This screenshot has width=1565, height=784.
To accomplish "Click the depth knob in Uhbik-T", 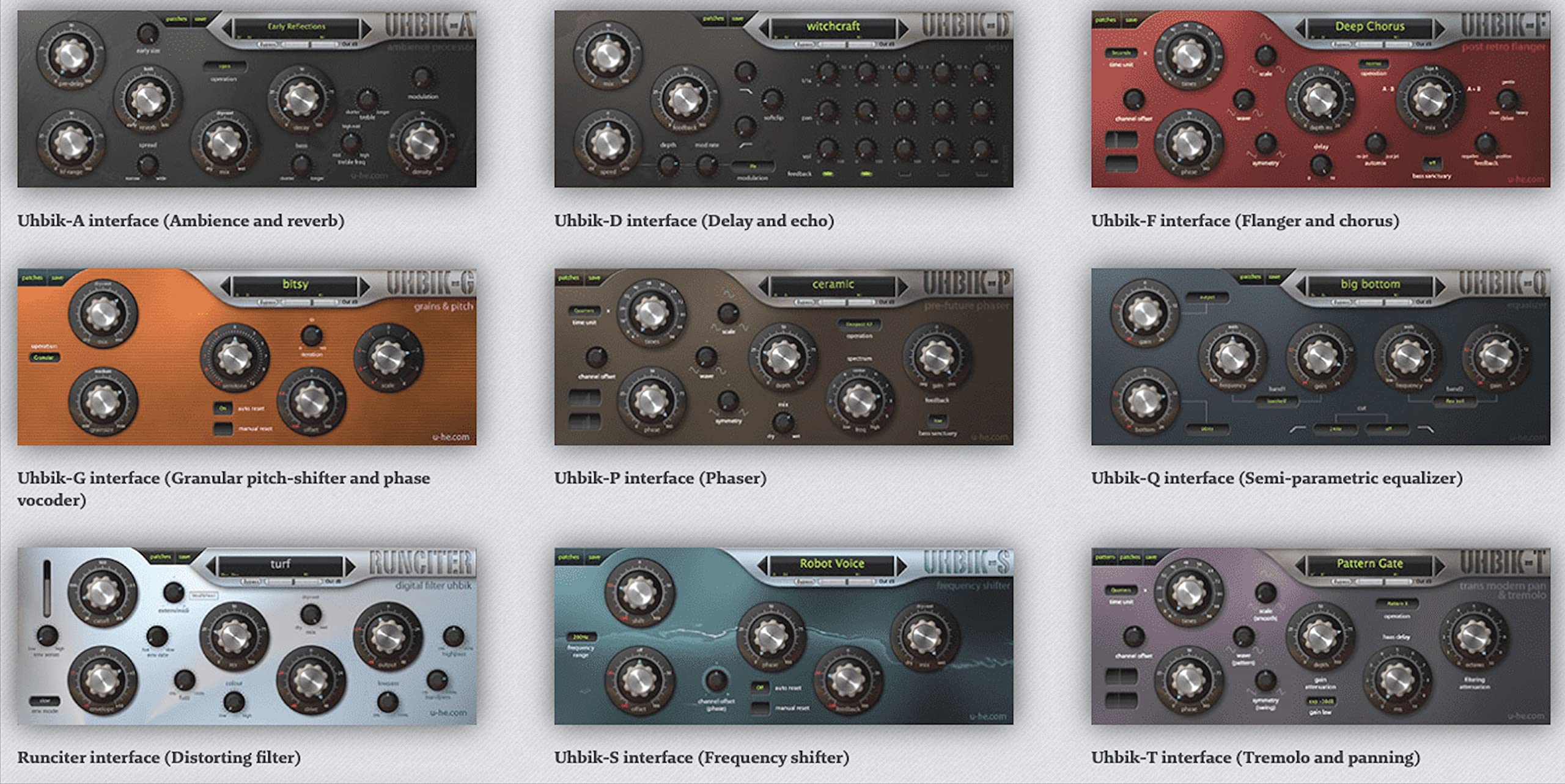I will 1320,637.
